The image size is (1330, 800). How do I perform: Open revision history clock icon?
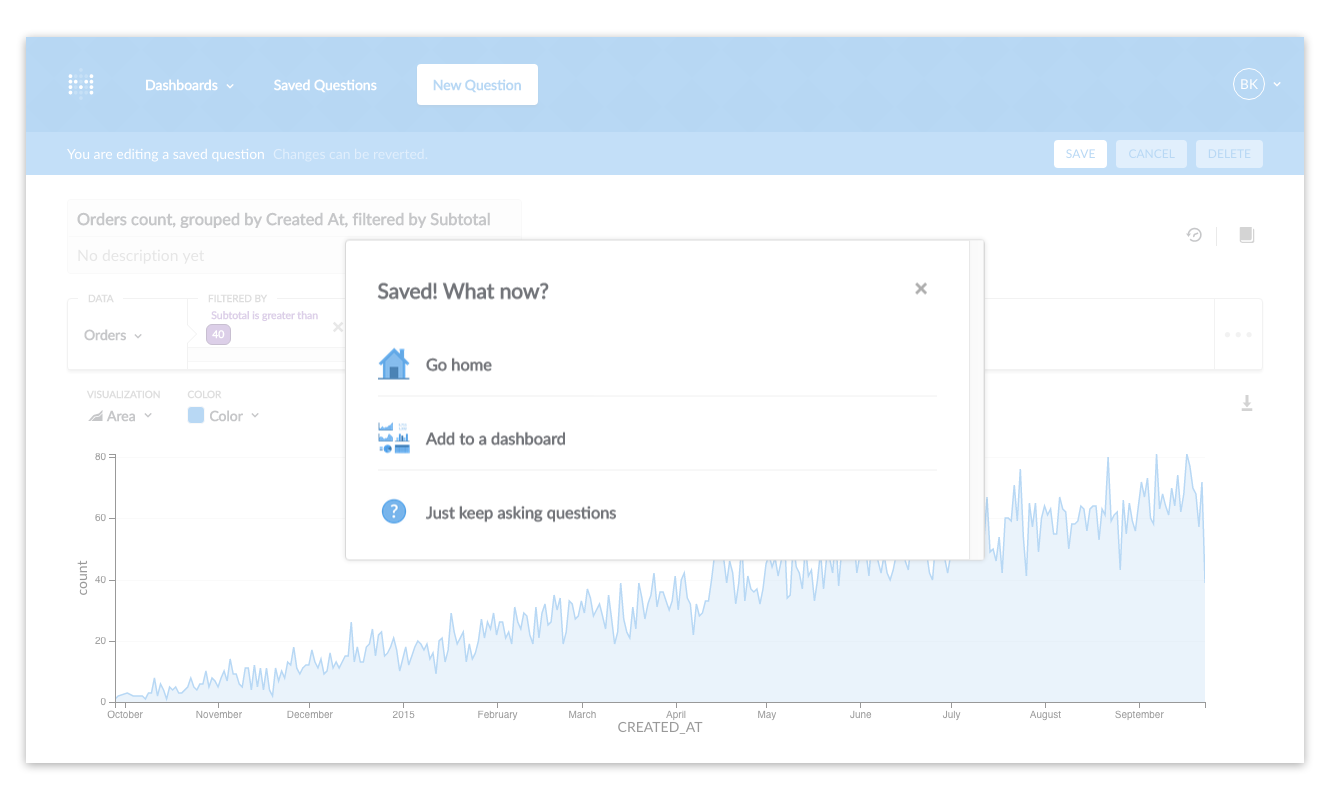1194,235
